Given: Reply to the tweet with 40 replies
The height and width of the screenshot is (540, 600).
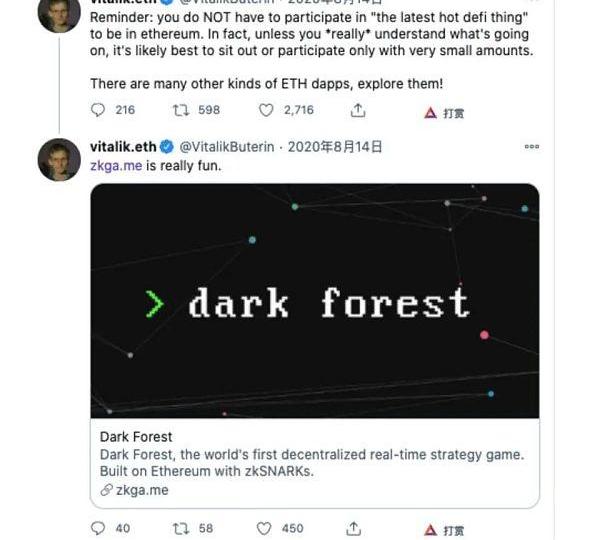Looking at the screenshot, I should tap(98, 528).
